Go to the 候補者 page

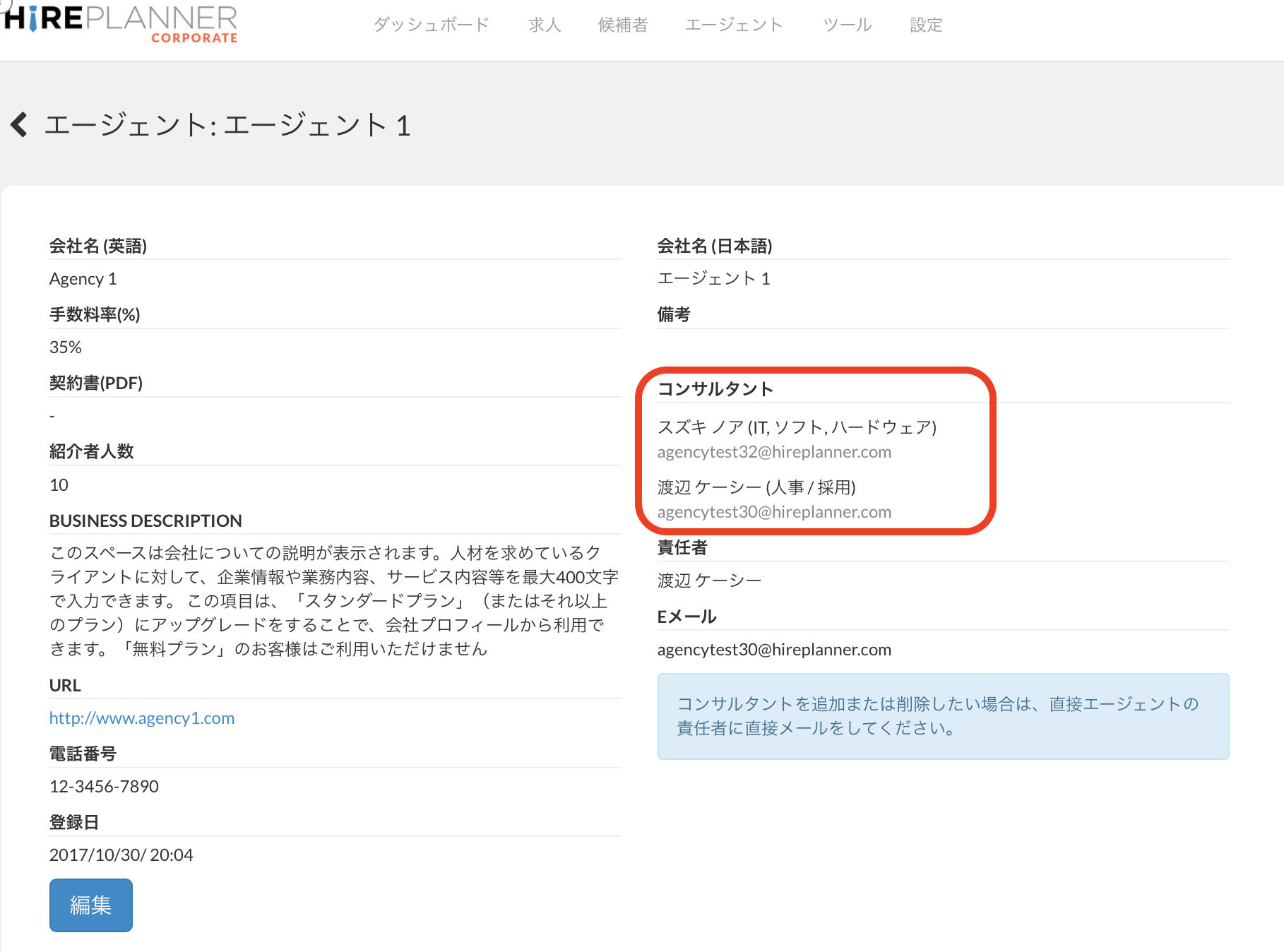[x=622, y=25]
